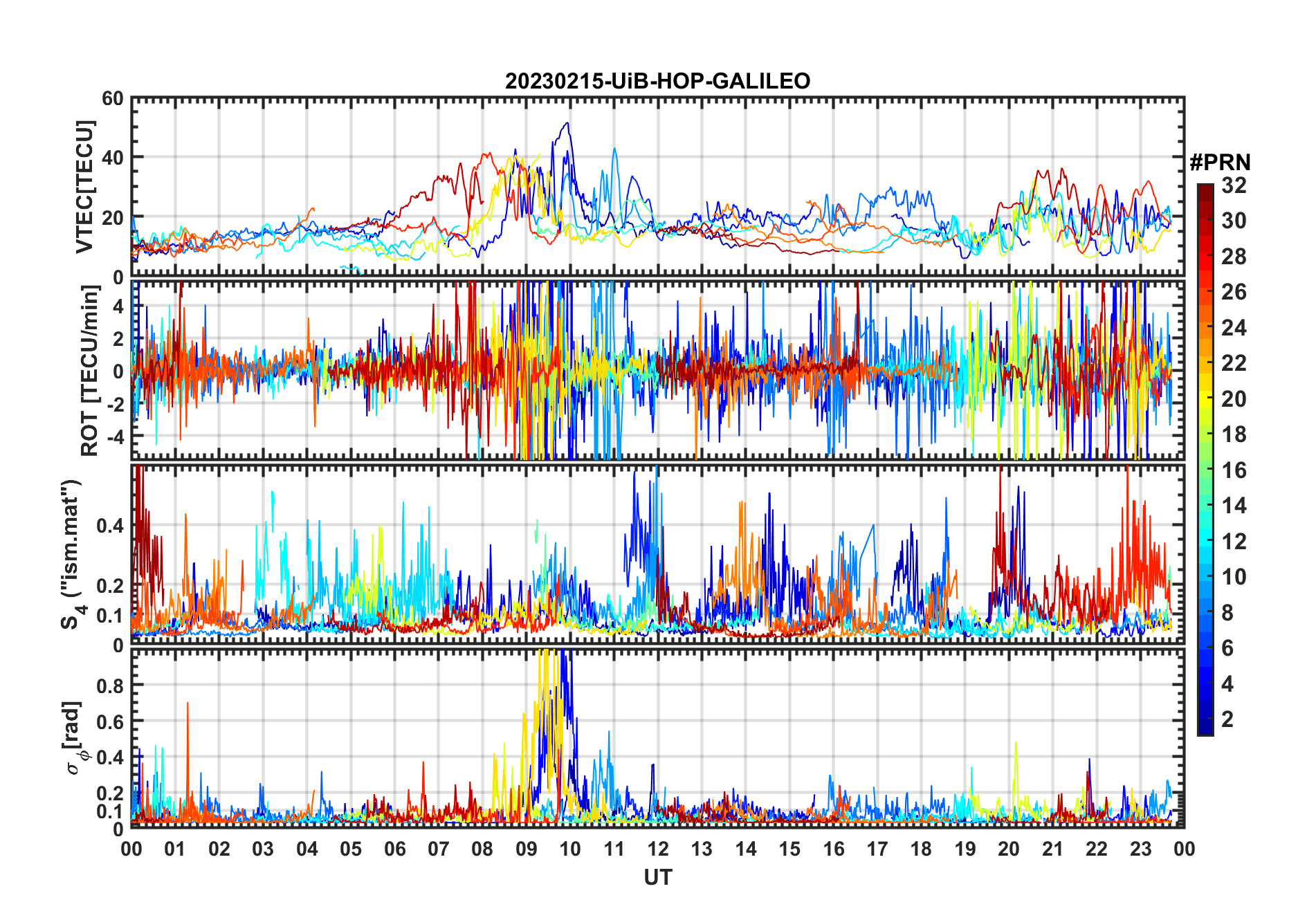
Task: Click the UT x-axis label
Action: click(x=657, y=878)
